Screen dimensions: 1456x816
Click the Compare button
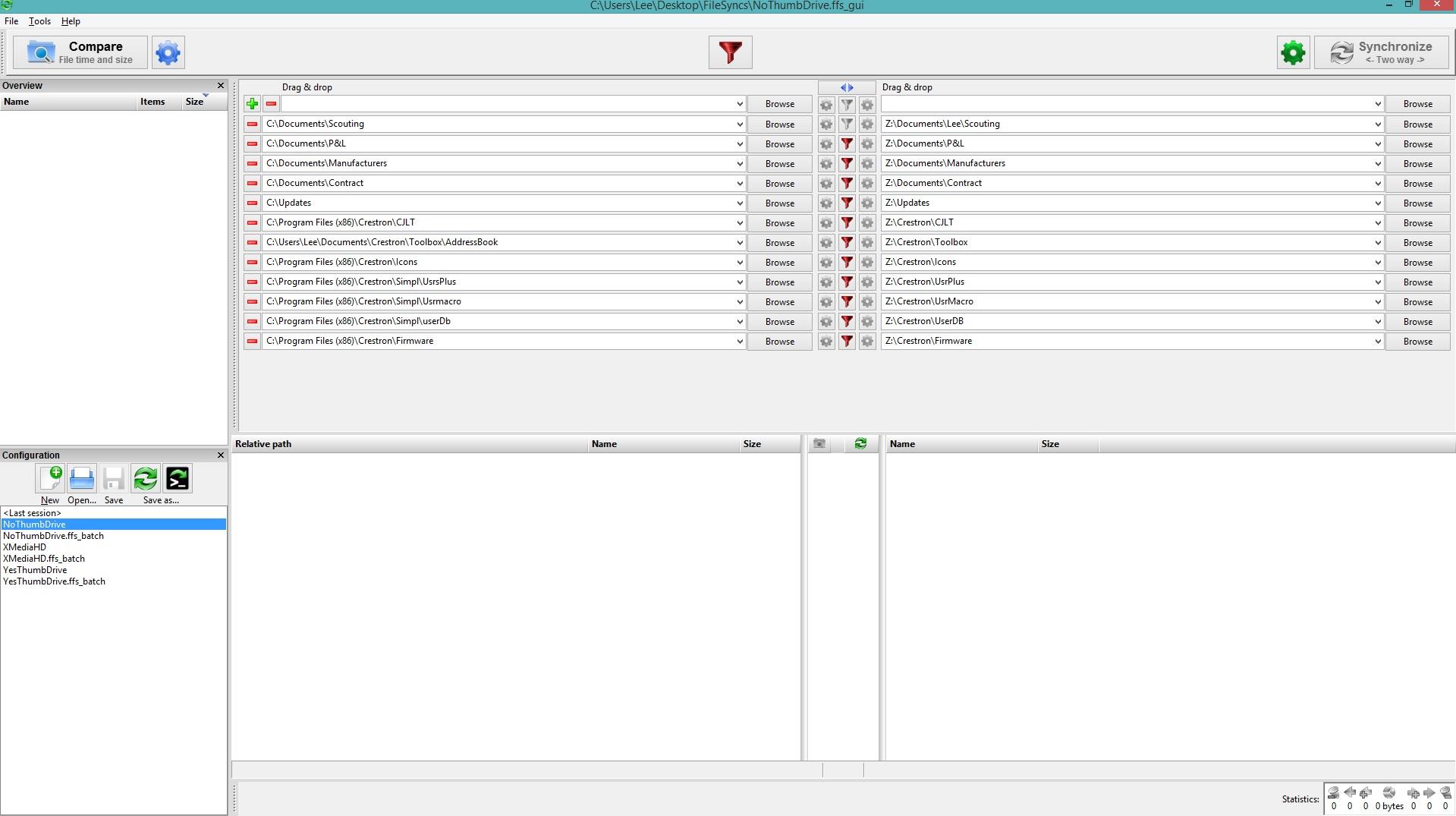tap(80, 52)
